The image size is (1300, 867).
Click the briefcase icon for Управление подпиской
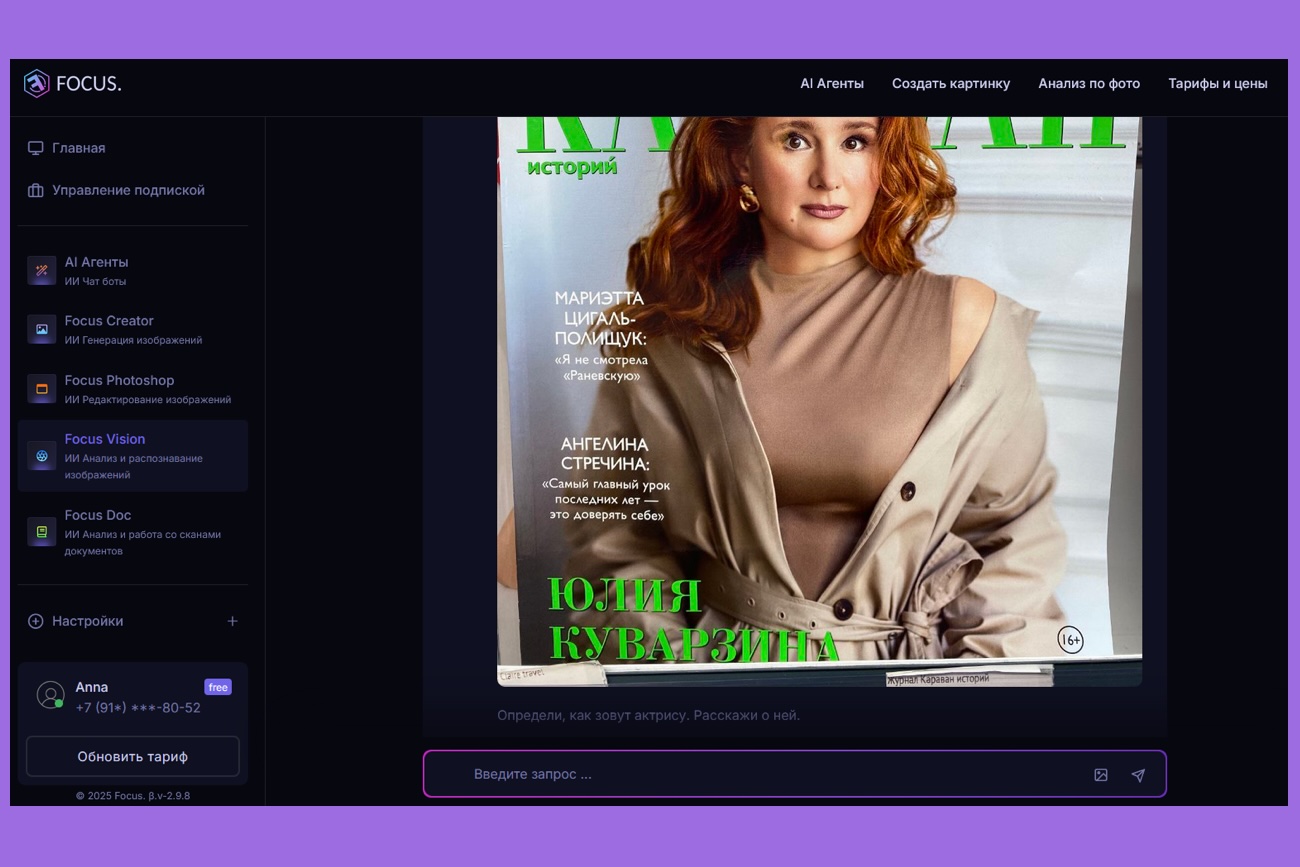click(x=36, y=191)
